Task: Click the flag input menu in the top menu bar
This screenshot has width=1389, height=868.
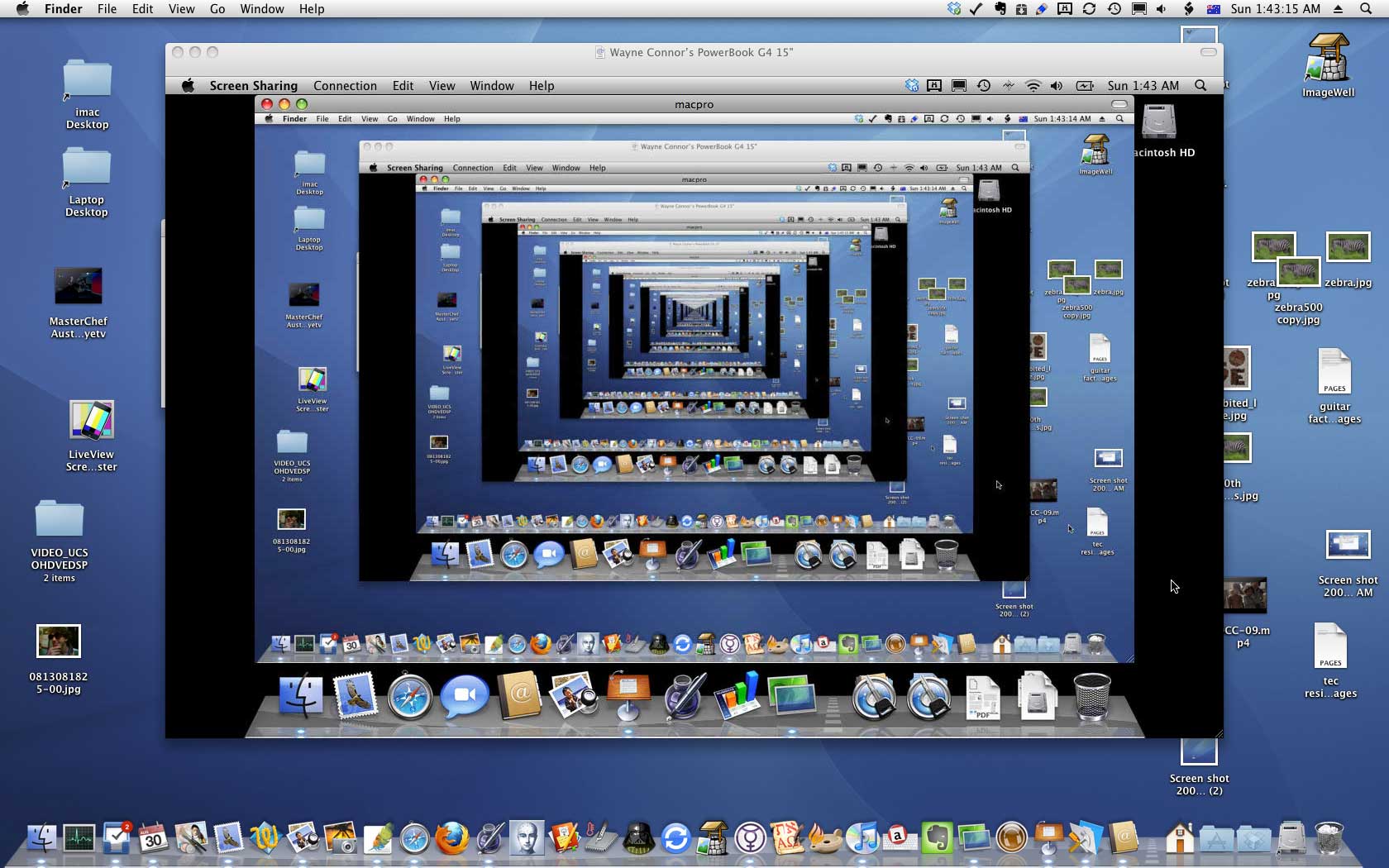Action: pos(1214,9)
